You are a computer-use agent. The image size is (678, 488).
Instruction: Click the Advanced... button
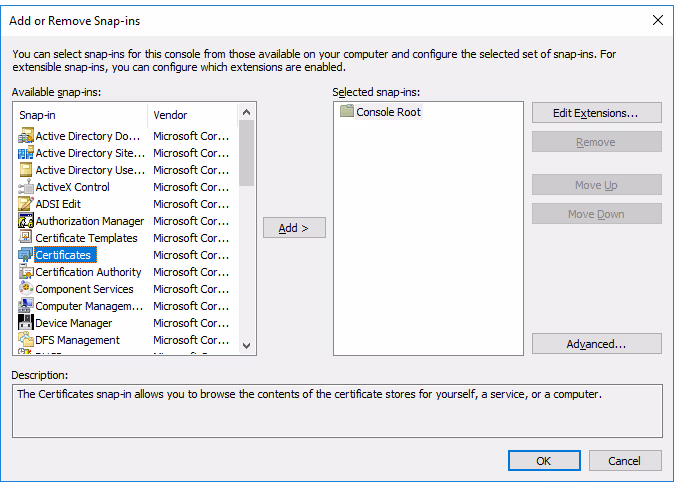click(596, 344)
